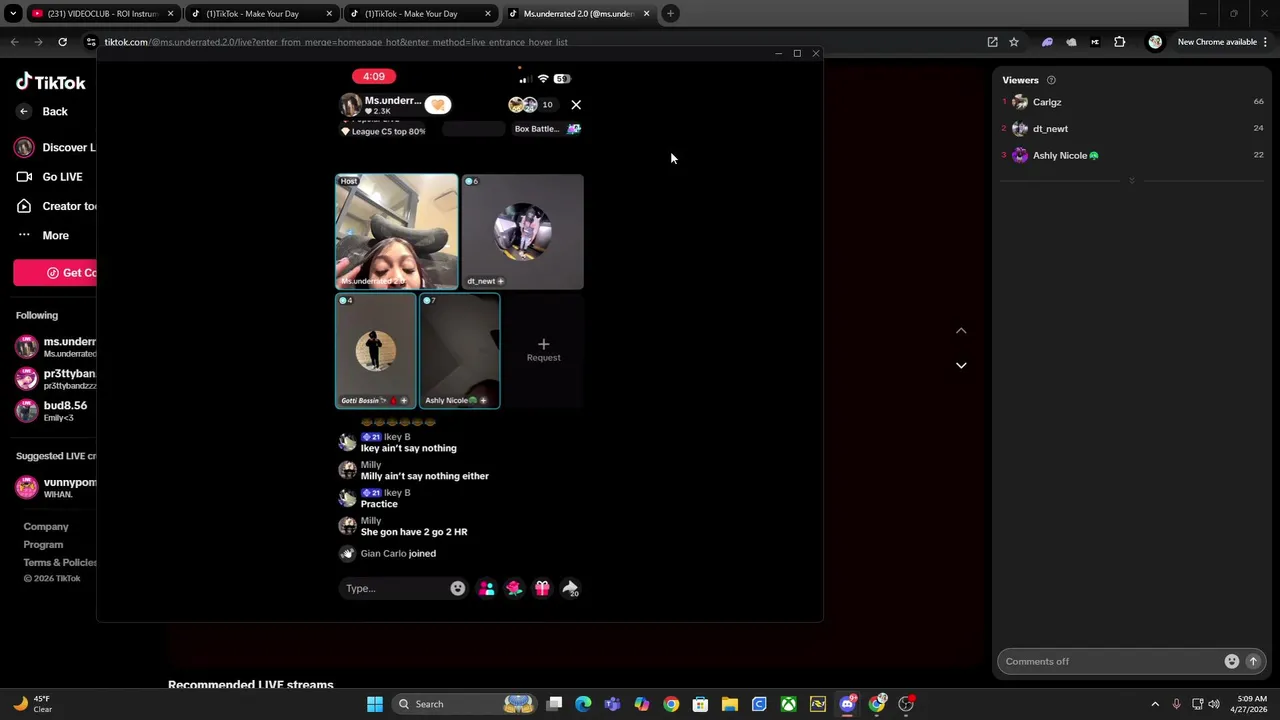The image size is (1280, 720).
Task: Expand the Viewers list with small chevron
Action: 1132,181
